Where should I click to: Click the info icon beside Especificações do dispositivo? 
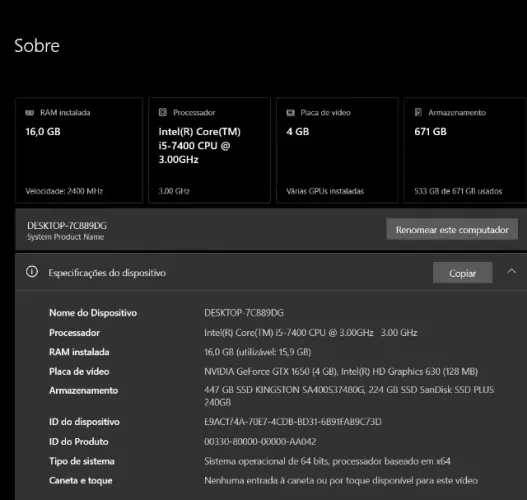coord(32,272)
